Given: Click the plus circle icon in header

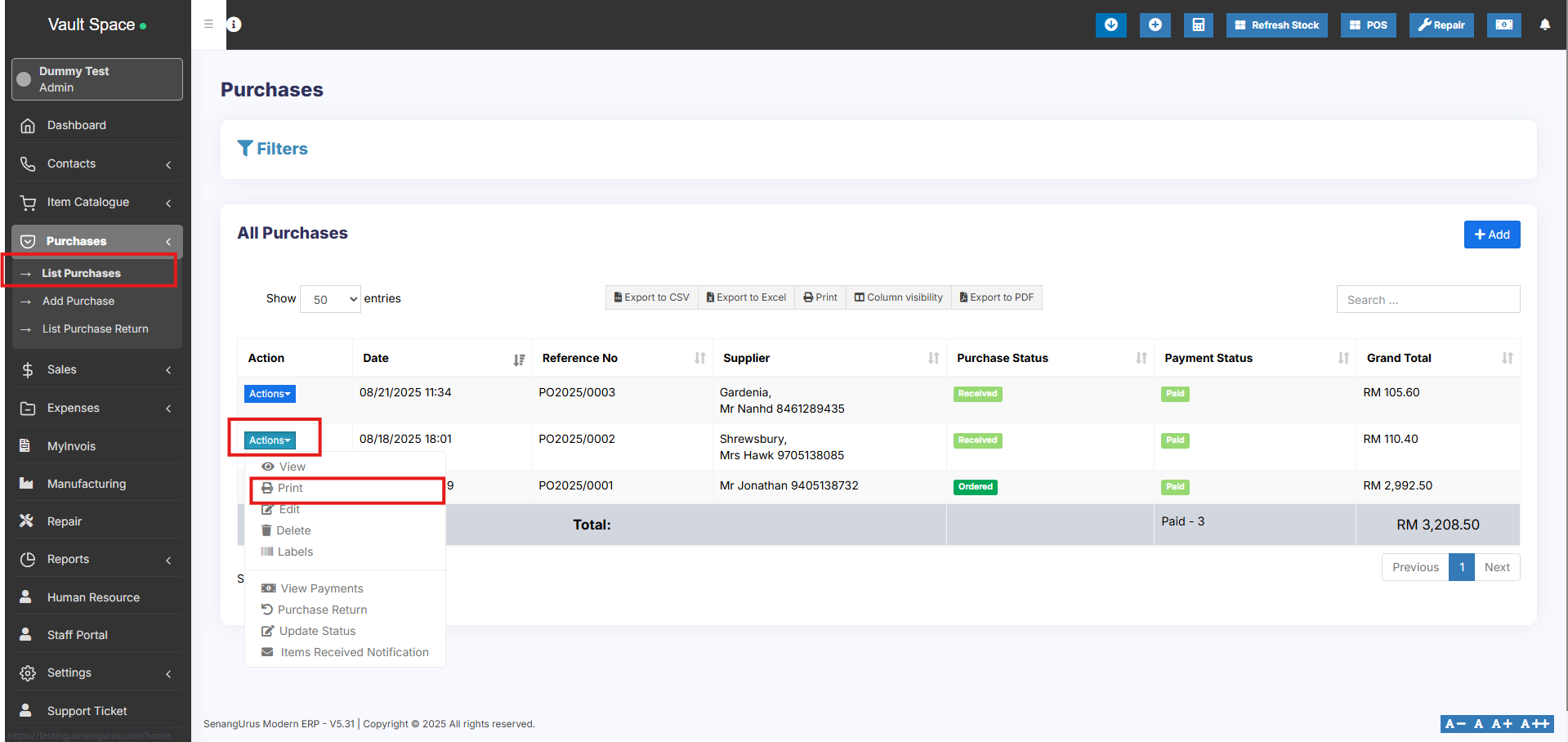Looking at the screenshot, I should coord(1155,25).
